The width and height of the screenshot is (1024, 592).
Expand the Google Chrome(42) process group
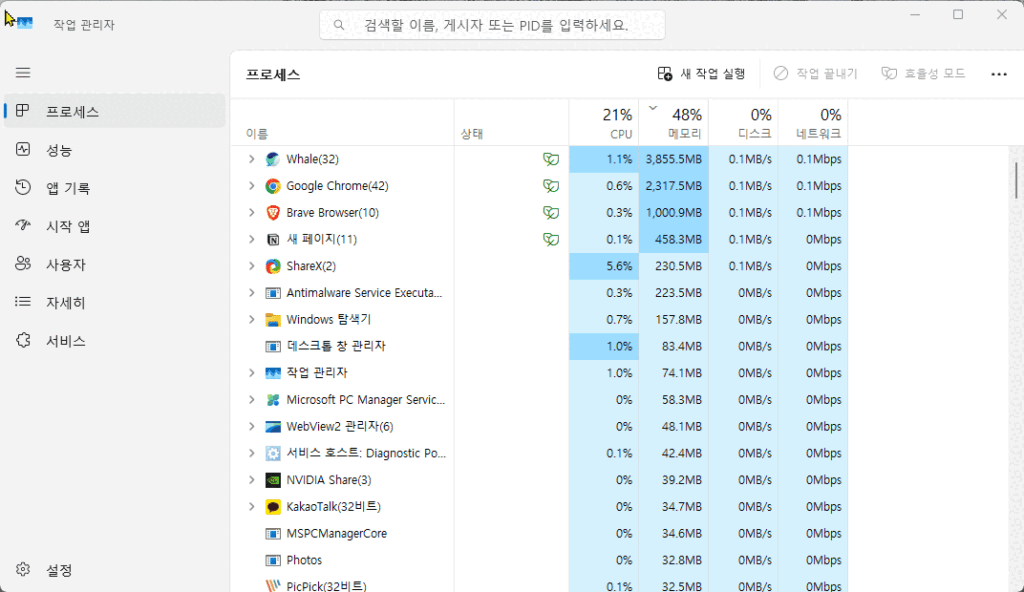251,186
